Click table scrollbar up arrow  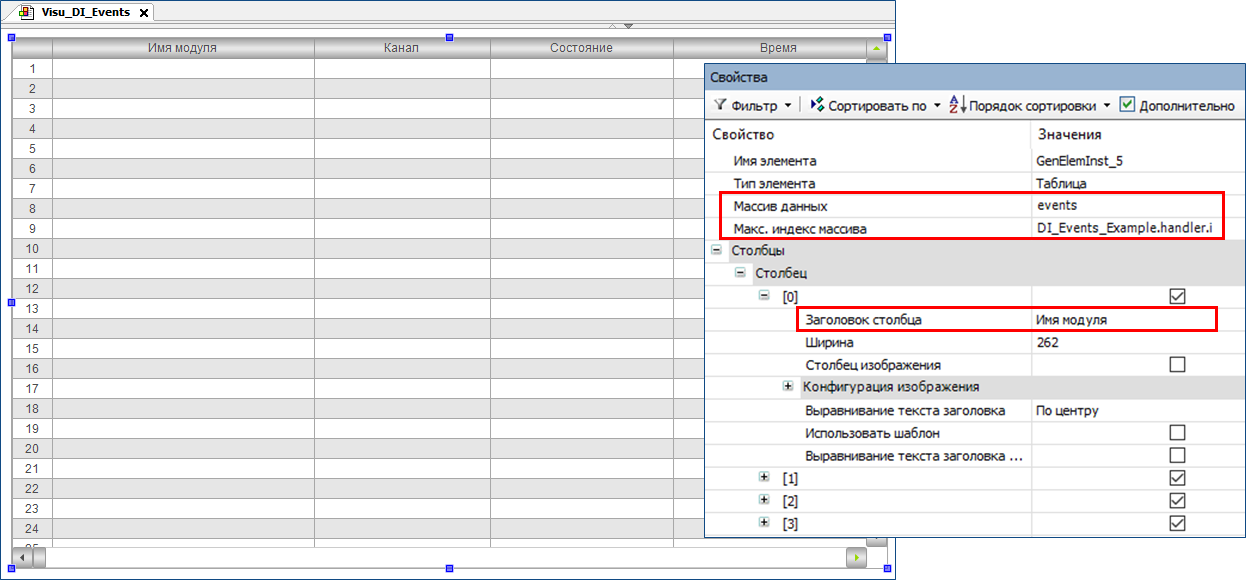876,48
